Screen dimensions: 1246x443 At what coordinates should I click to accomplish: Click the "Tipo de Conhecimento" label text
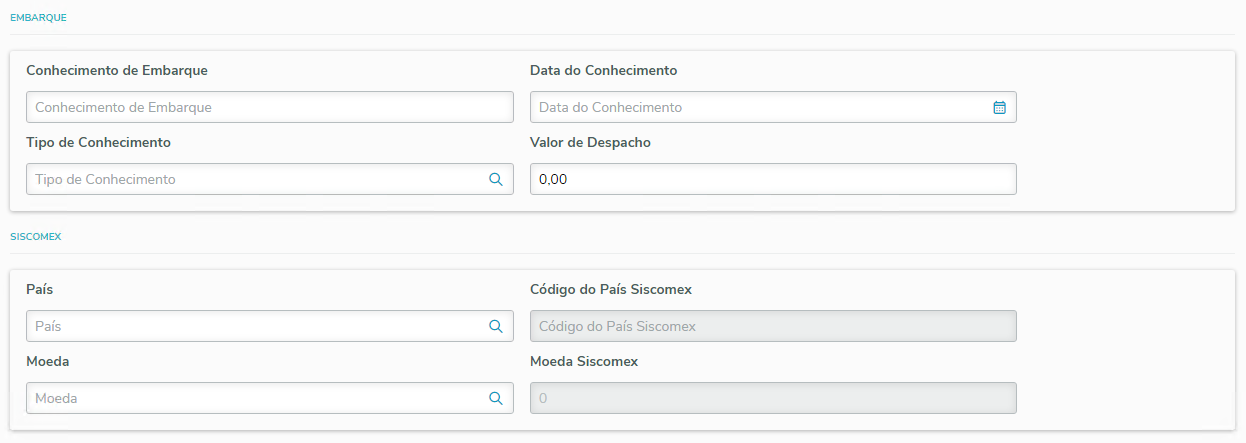(98, 142)
